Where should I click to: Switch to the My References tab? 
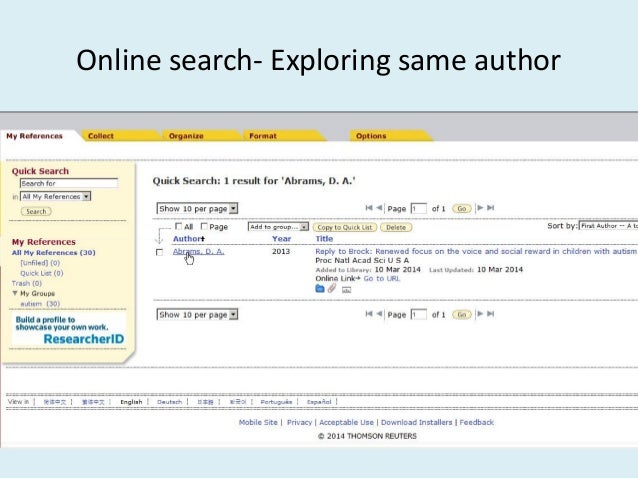(35, 136)
